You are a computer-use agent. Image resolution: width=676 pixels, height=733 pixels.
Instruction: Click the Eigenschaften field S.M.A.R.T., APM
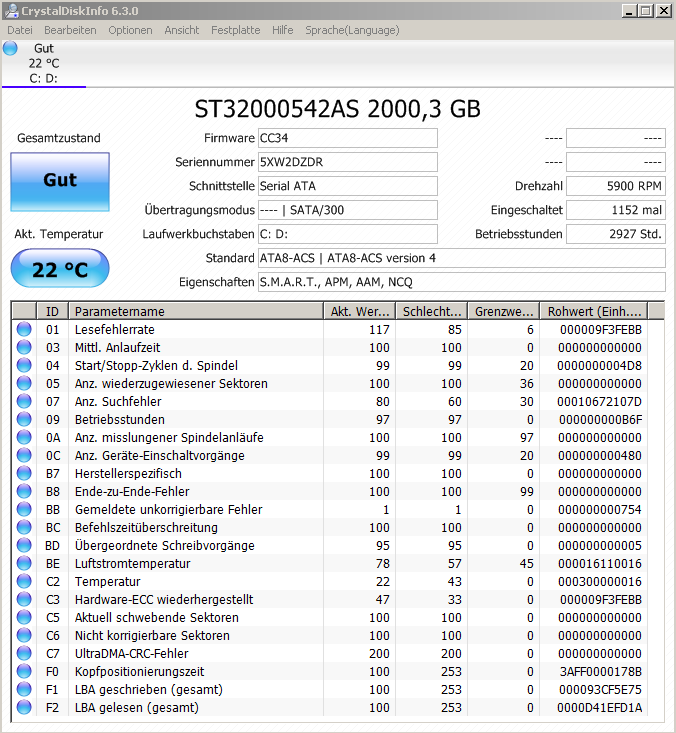point(462,282)
